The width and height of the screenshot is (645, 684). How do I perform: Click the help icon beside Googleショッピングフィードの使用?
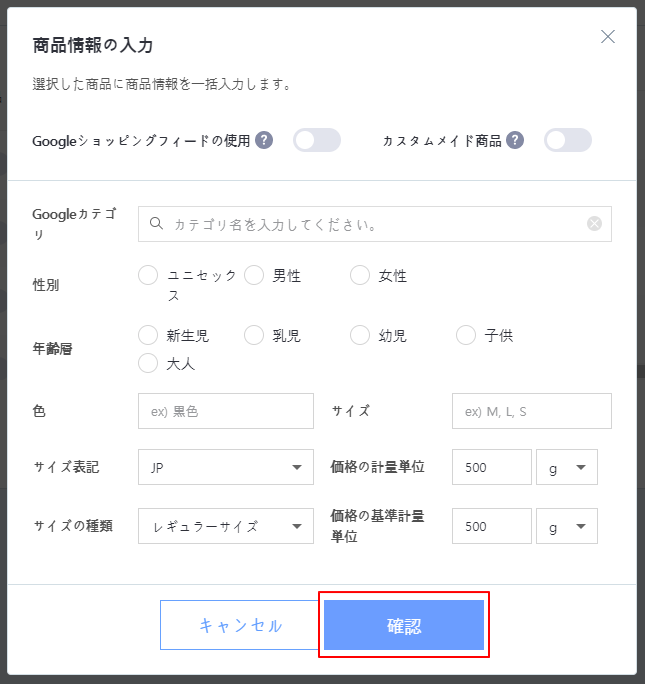264,140
